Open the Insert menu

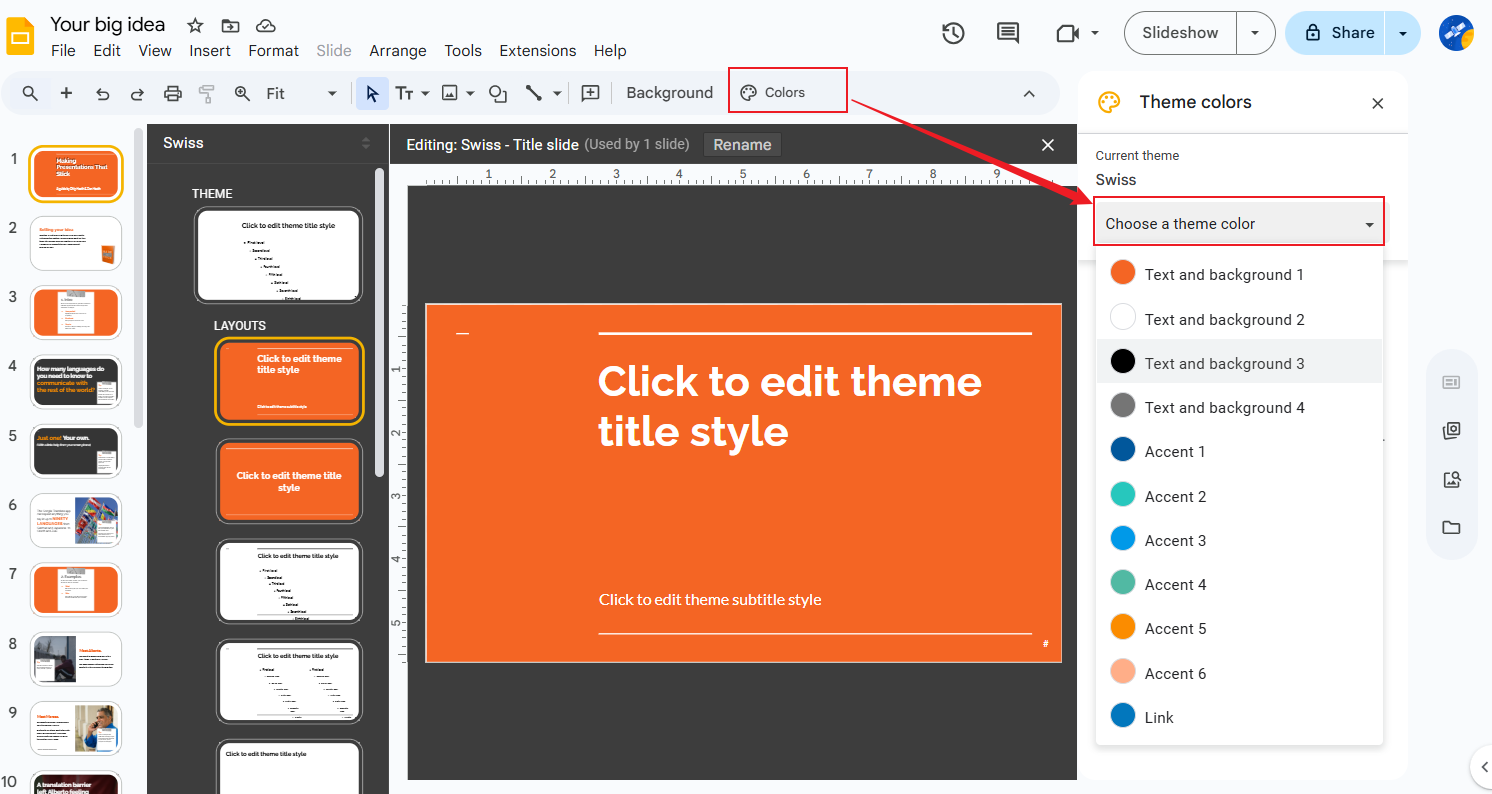point(210,50)
